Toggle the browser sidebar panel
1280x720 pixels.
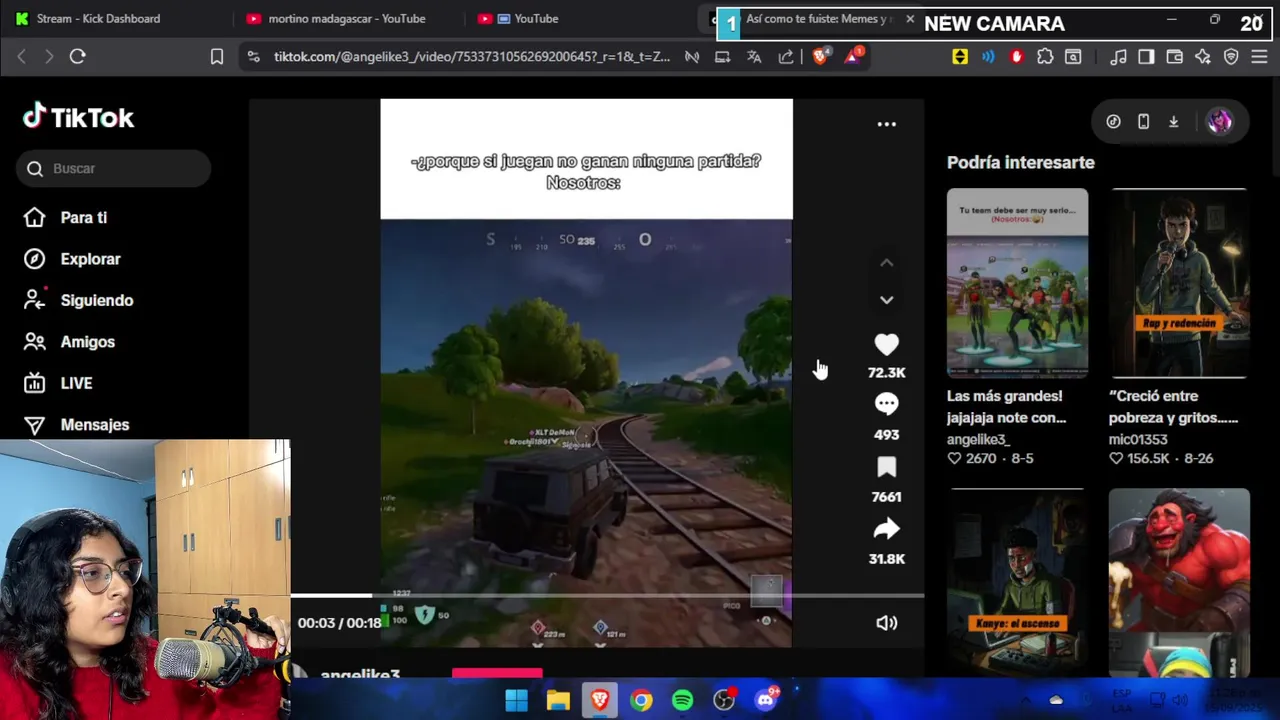[1146, 57]
